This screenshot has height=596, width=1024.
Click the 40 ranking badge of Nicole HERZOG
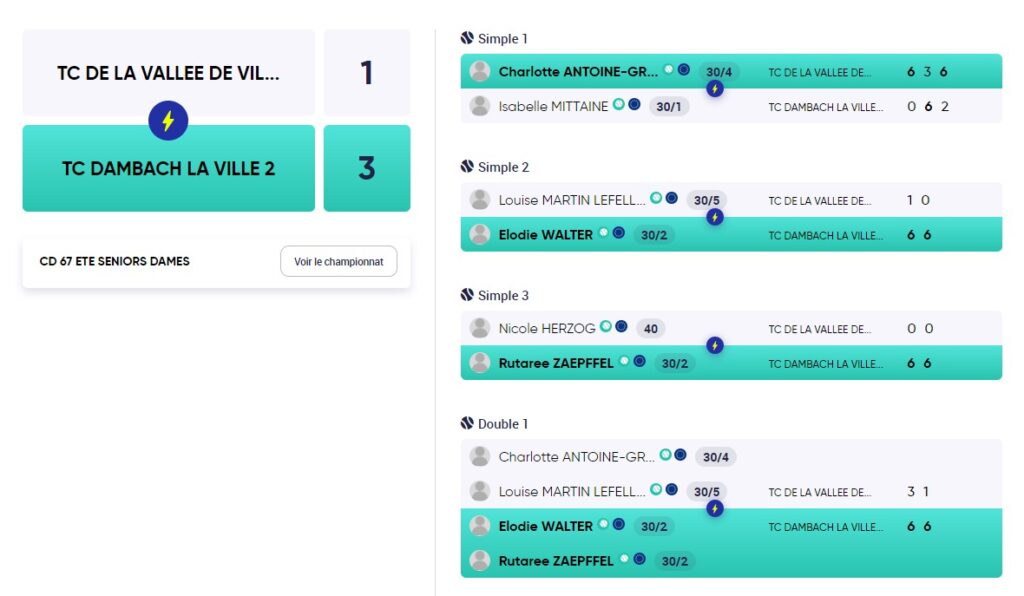[650, 328]
